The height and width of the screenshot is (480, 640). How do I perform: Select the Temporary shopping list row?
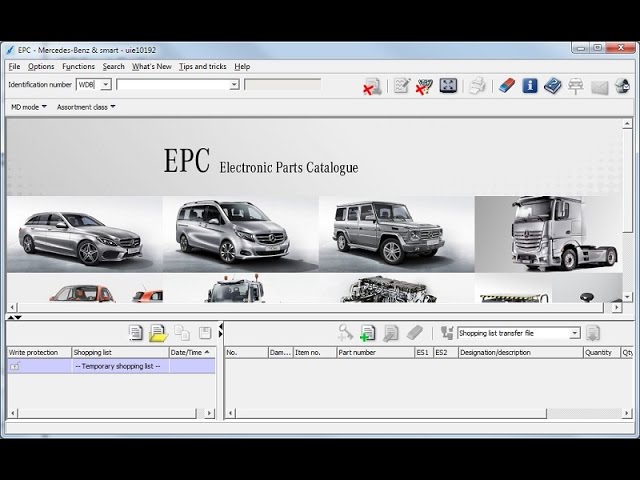[x=111, y=366]
